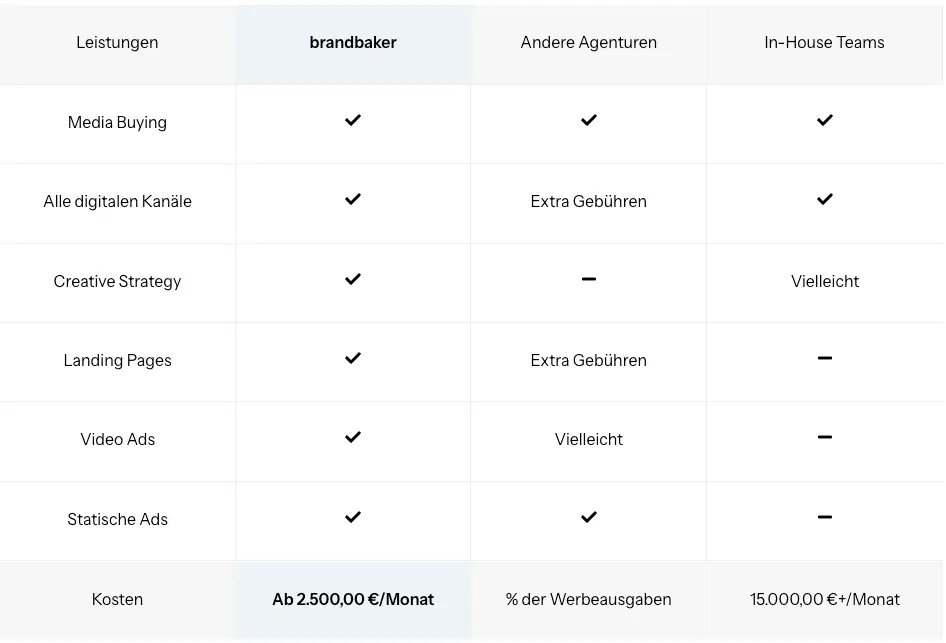Click In-House Teams dash in Video Ads row

(825, 437)
